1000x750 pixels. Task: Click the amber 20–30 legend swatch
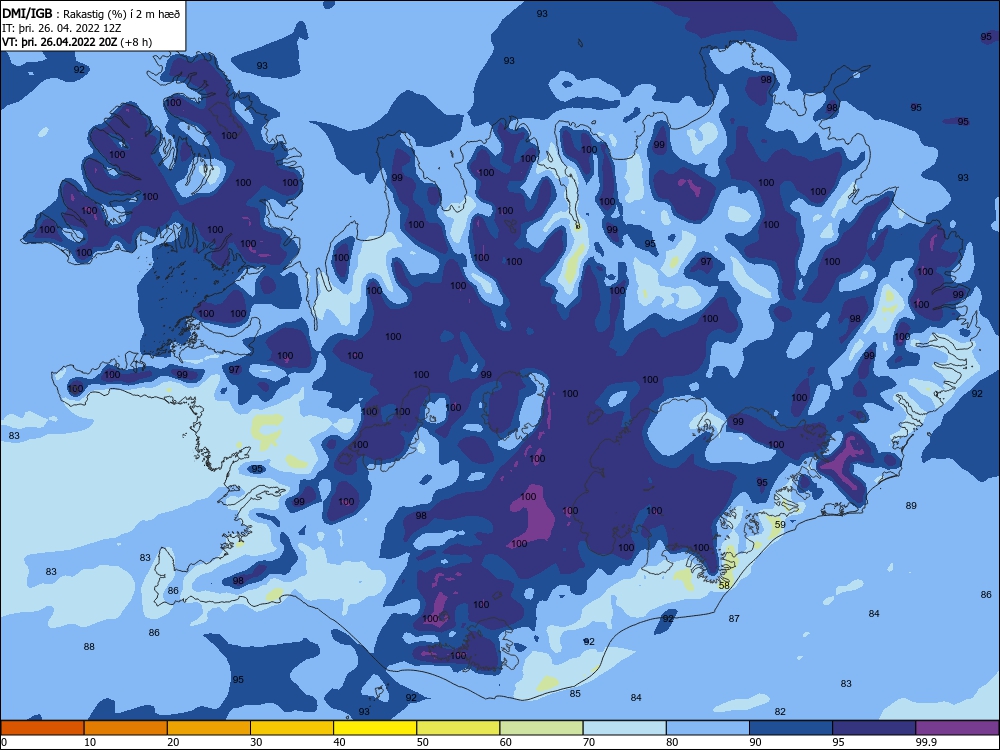click(x=209, y=728)
